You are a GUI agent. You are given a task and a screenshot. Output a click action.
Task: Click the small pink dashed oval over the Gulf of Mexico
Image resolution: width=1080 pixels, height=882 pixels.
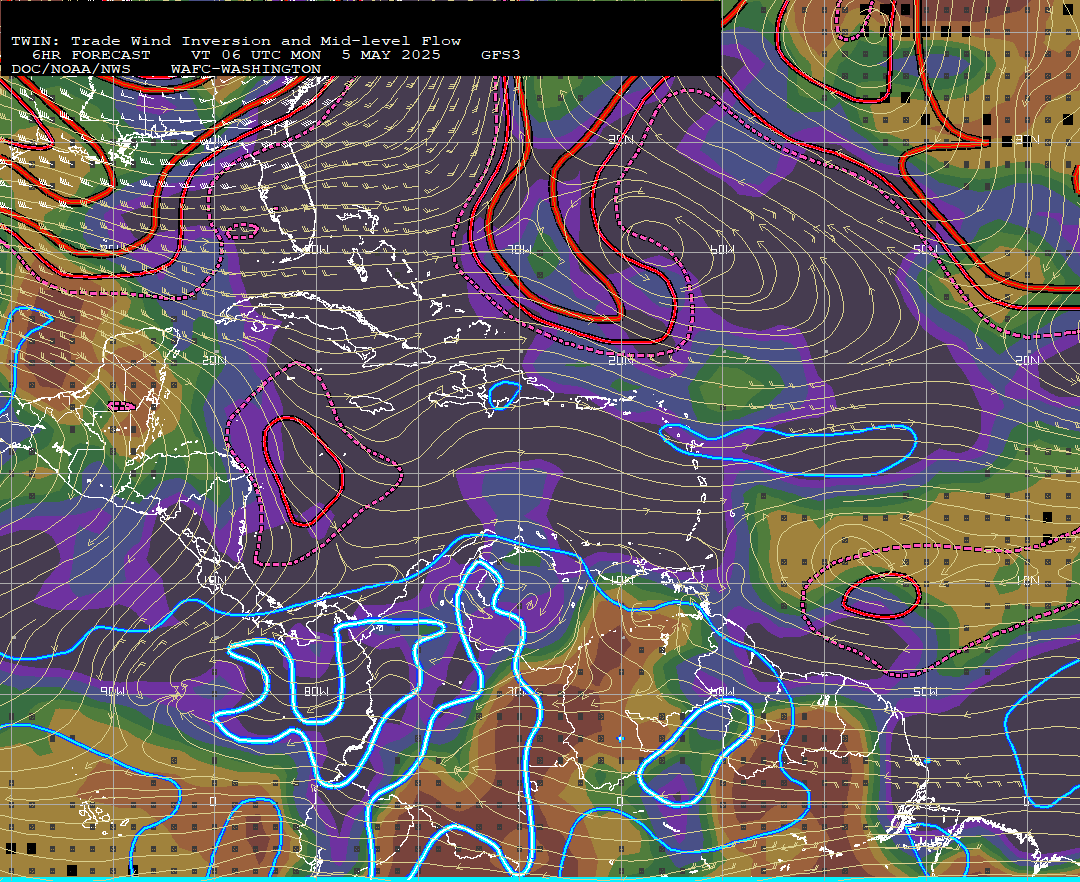[x=242, y=230]
